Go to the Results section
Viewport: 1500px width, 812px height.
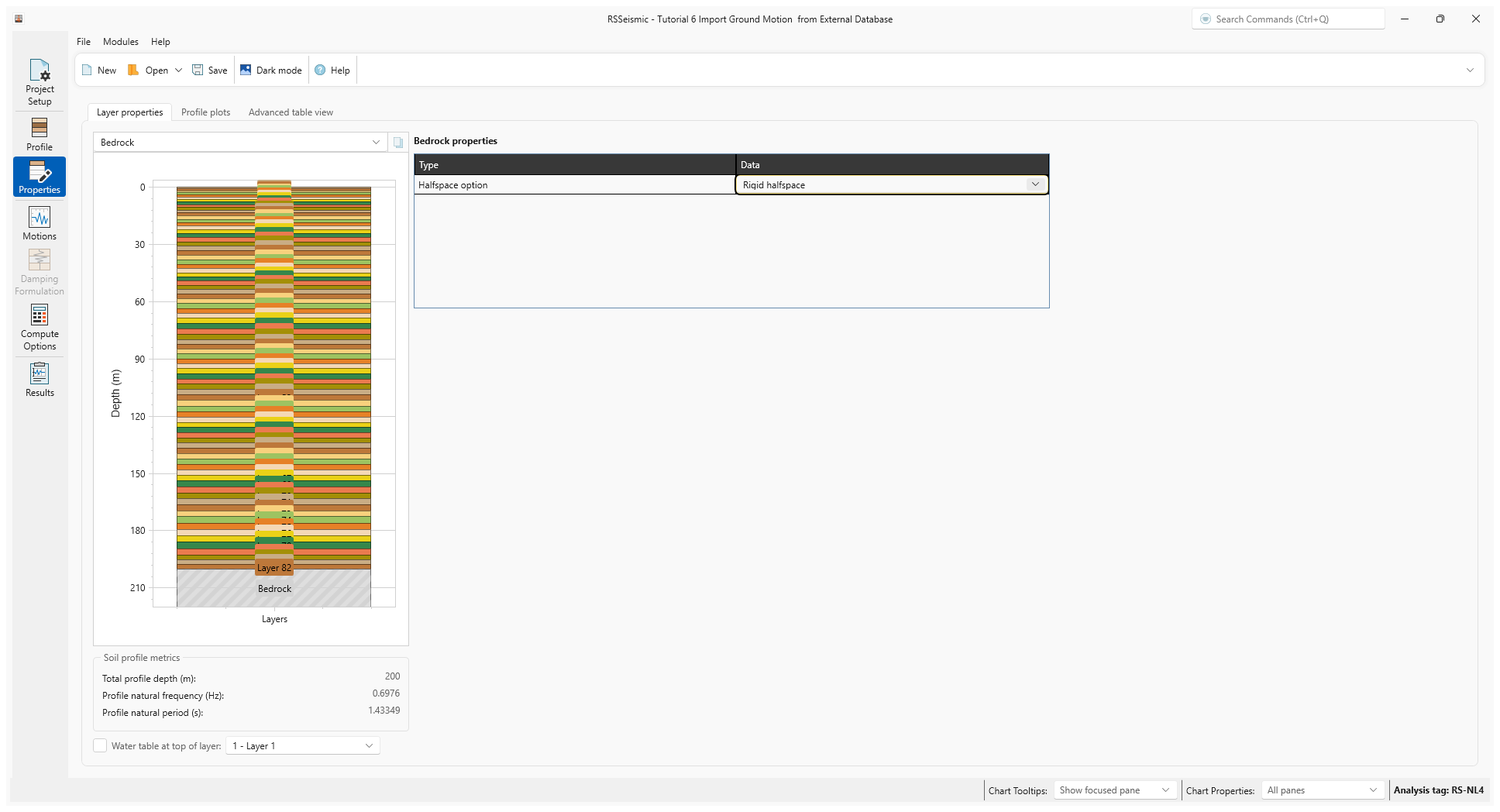point(40,380)
